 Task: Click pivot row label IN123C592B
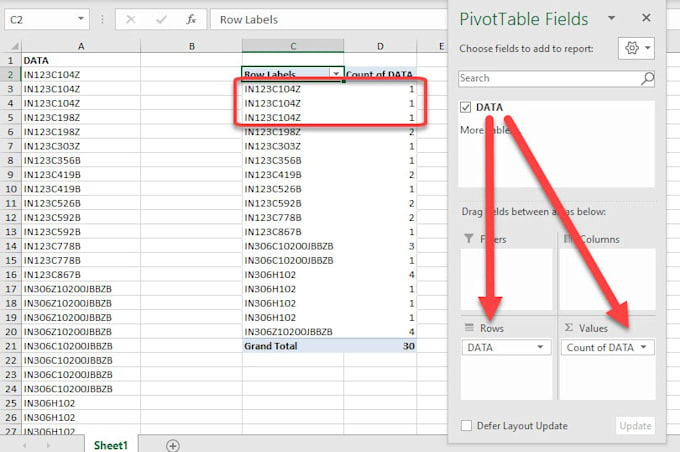click(x=293, y=203)
